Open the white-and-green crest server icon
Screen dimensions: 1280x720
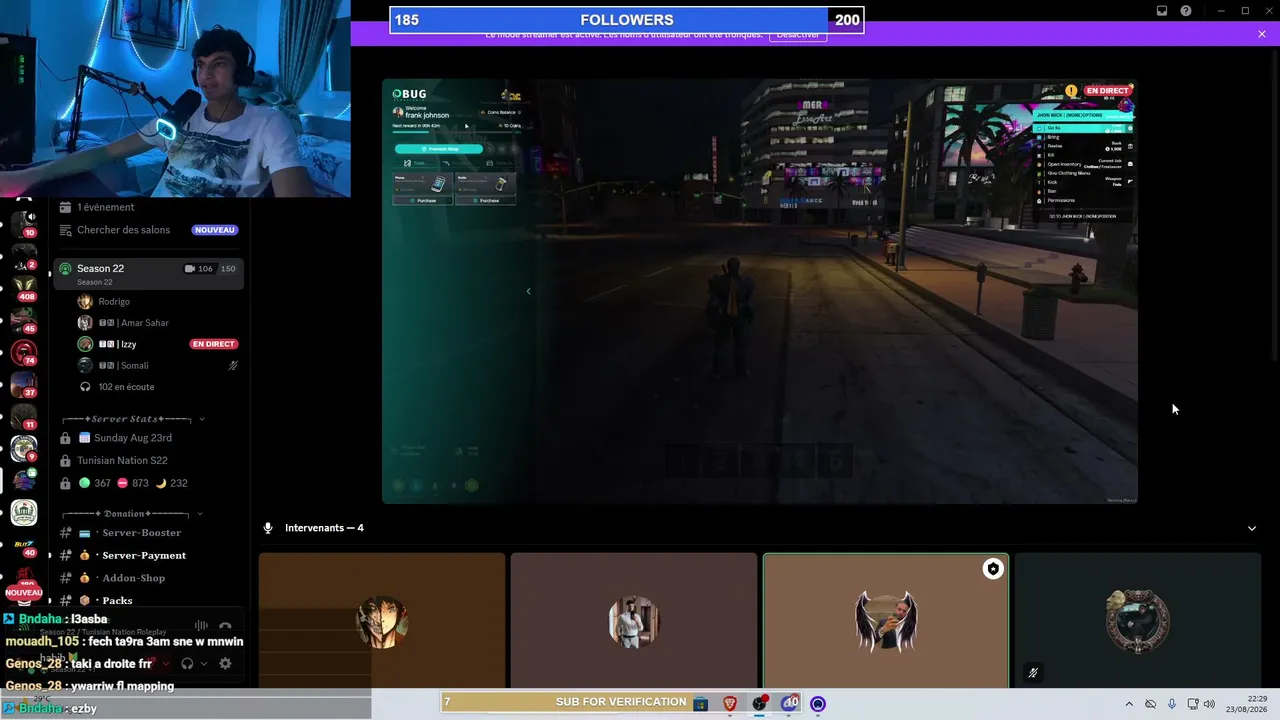coord(24,513)
